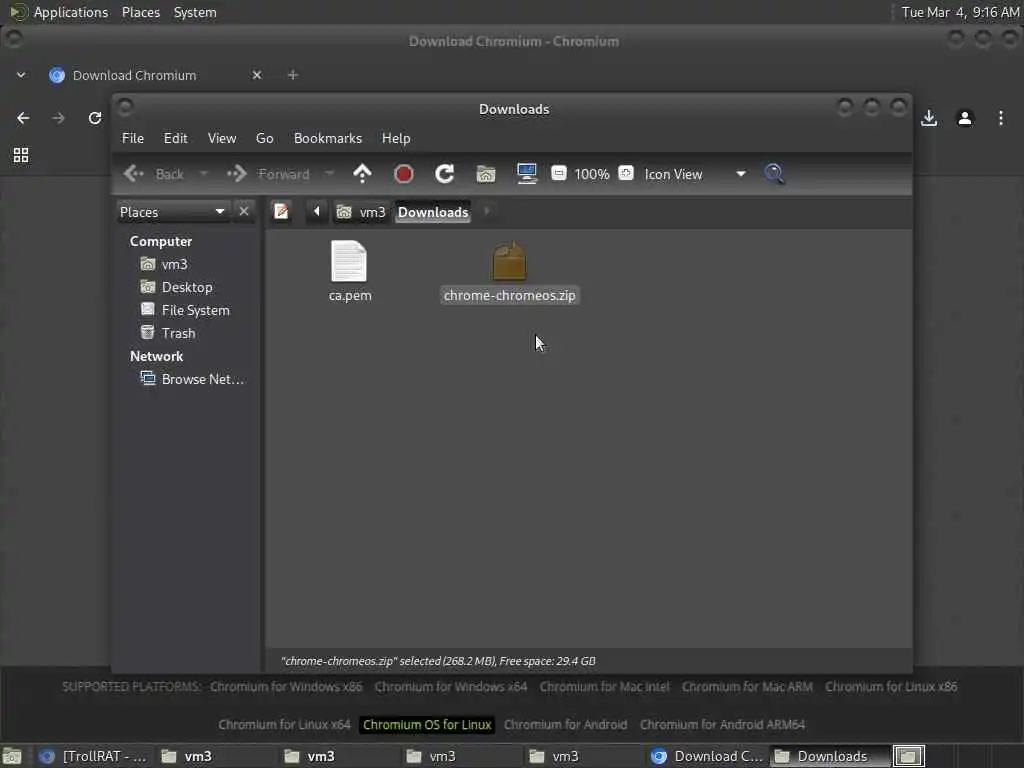Open the Forward history dropdown arrow
Viewport: 1024px width, 768px height.
pos(329,174)
